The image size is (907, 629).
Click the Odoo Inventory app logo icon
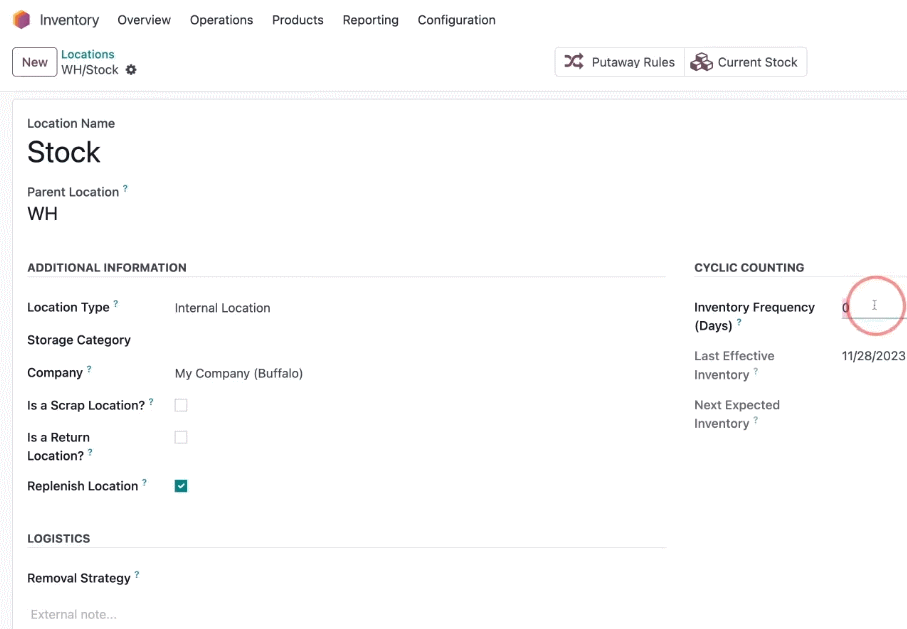(x=21, y=20)
